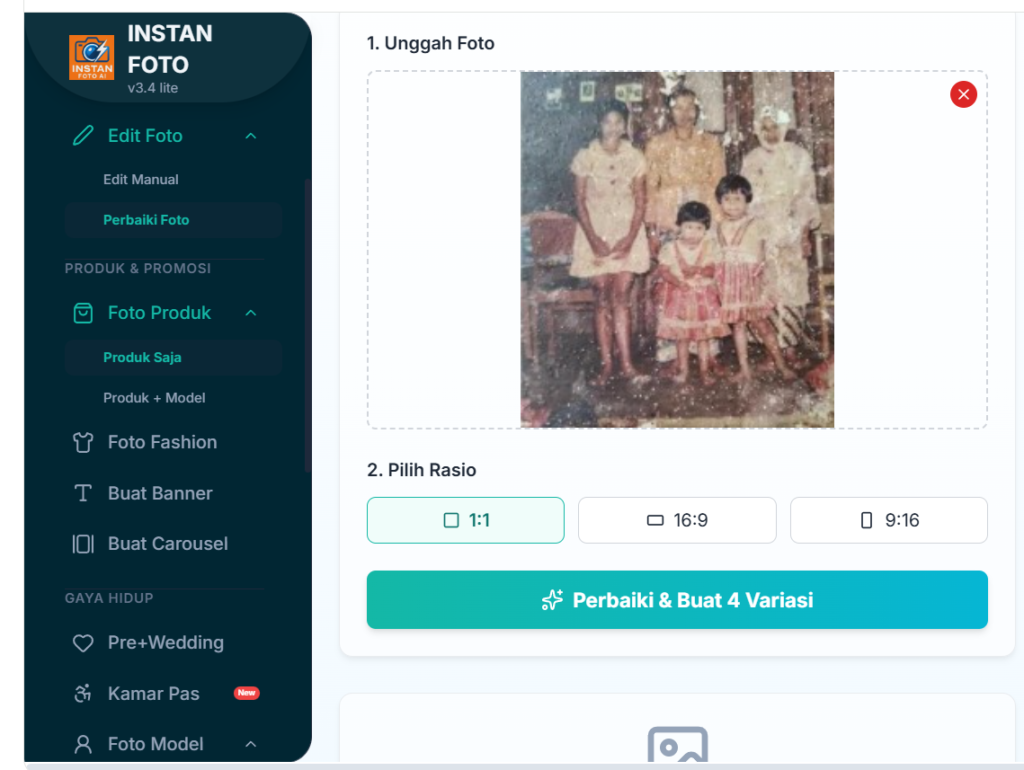Click the Instan Foto camera logo
The width and height of the screenshot is (1024, 770).
pyautogui.click(x=91, y=58)
